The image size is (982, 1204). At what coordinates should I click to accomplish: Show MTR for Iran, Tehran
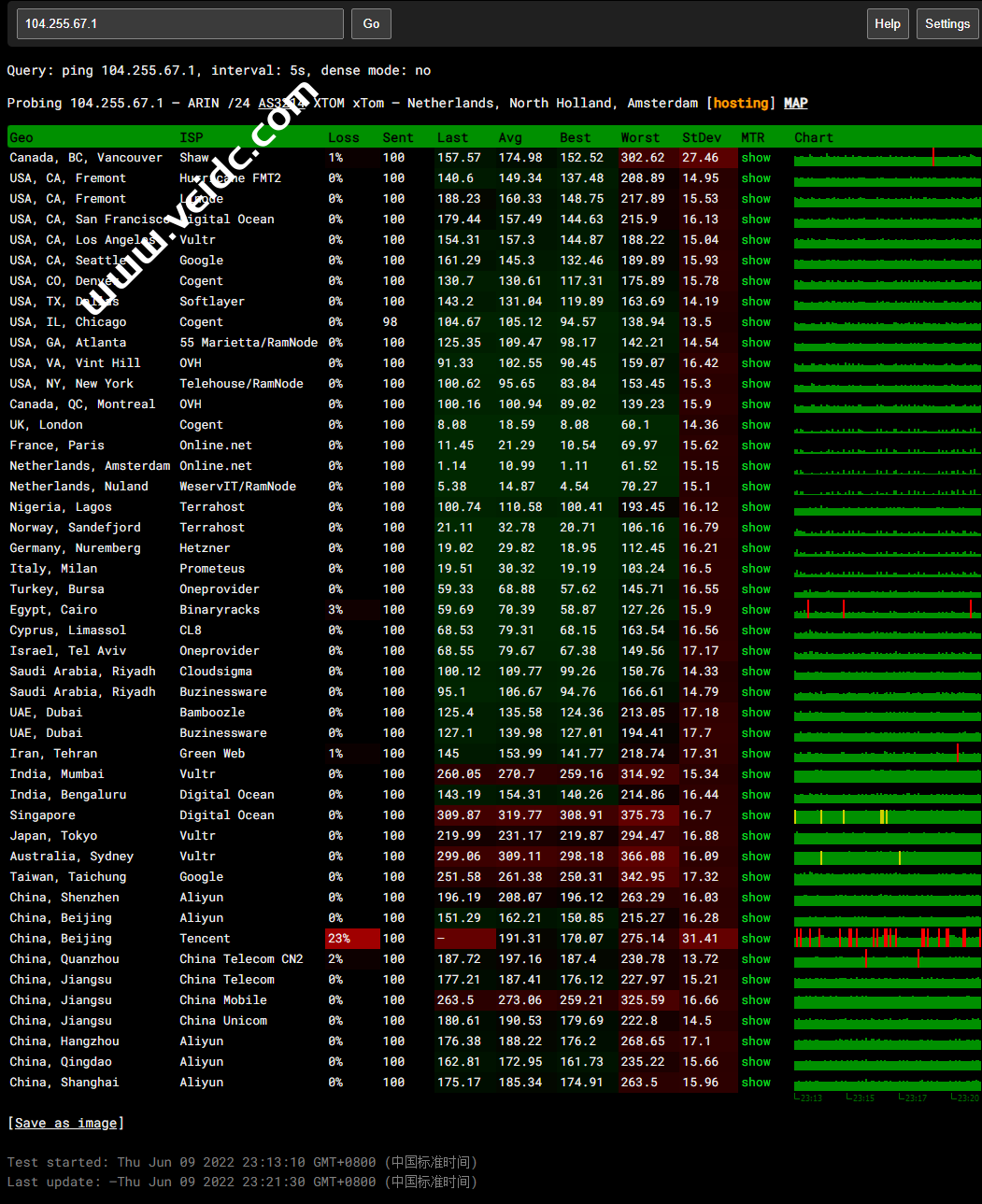756,754
